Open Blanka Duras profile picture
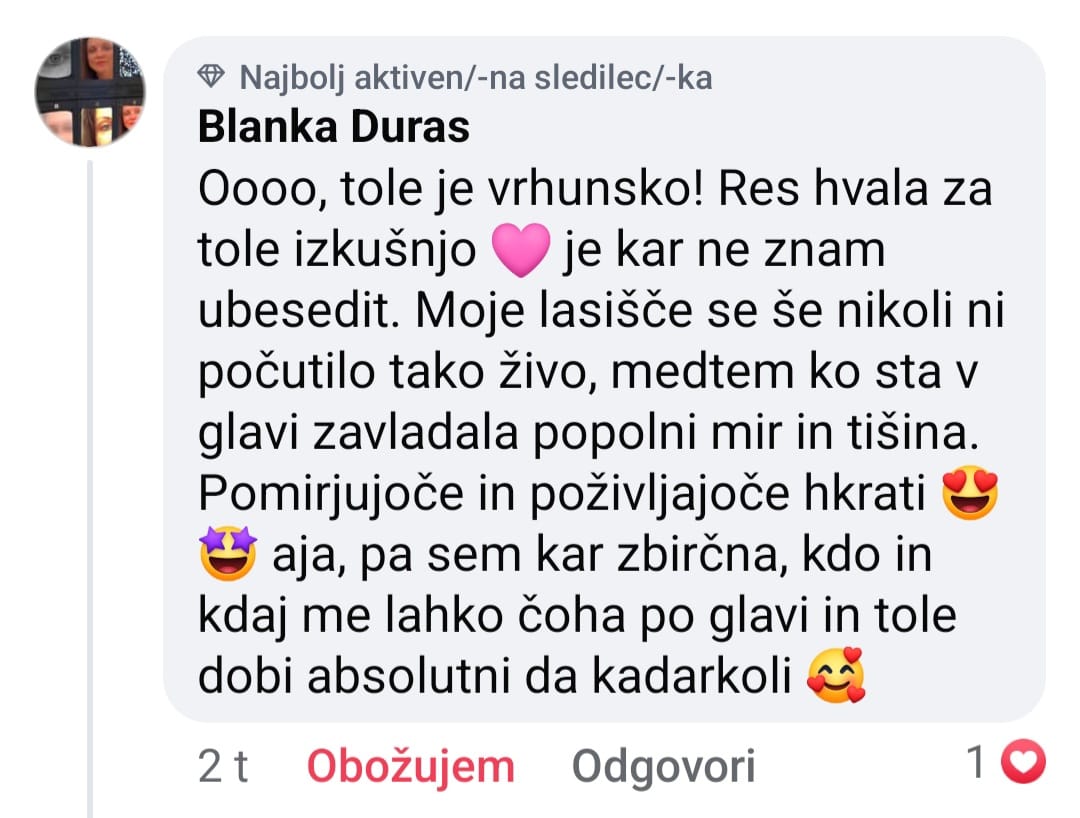The height and width of the screenshot is (818, 1080). 90,92
